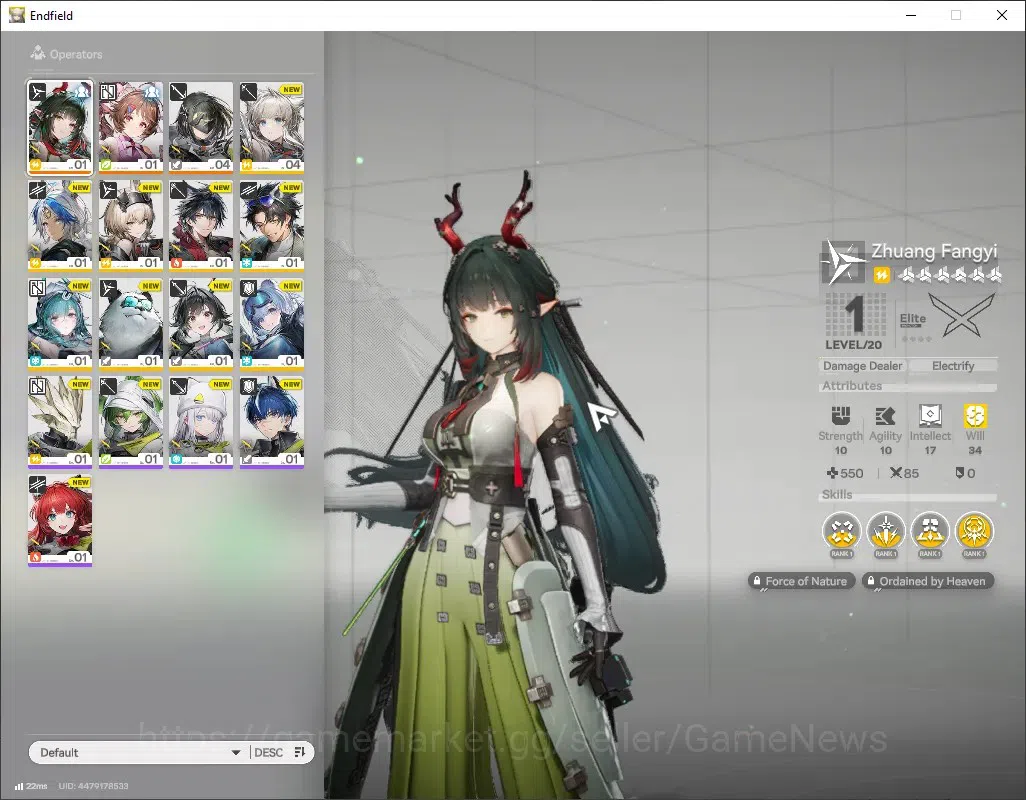The height and width of the screenshot is (800, 1026).
Task: Select the red-haired operator card
Action: (60, 520)
